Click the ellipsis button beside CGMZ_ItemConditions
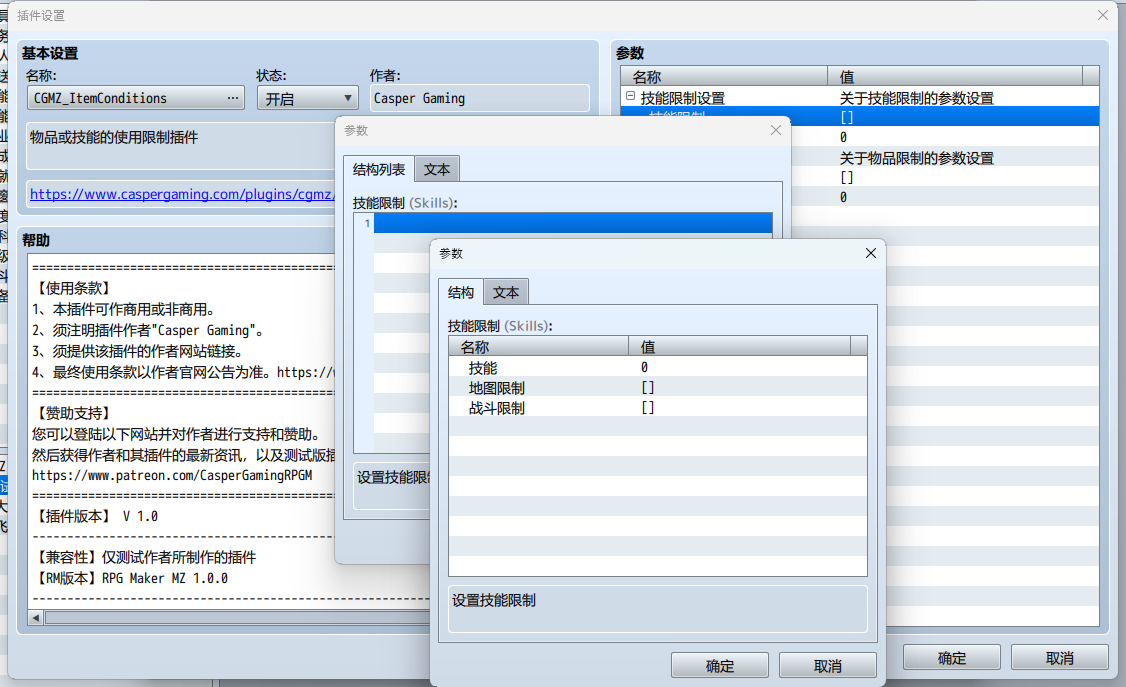Screen dimensions: 1126x687 233,98
